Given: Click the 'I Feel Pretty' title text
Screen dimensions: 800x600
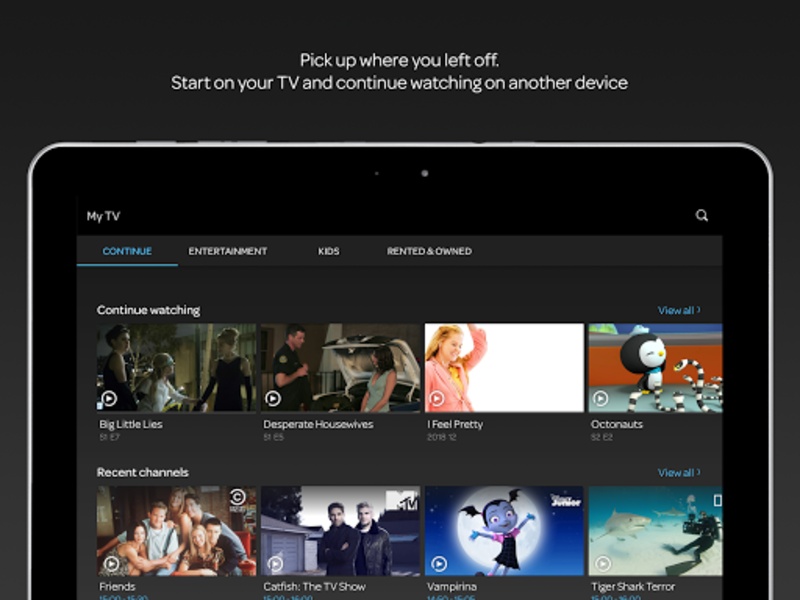Looking at the screenshot, I should click(455, 424).
